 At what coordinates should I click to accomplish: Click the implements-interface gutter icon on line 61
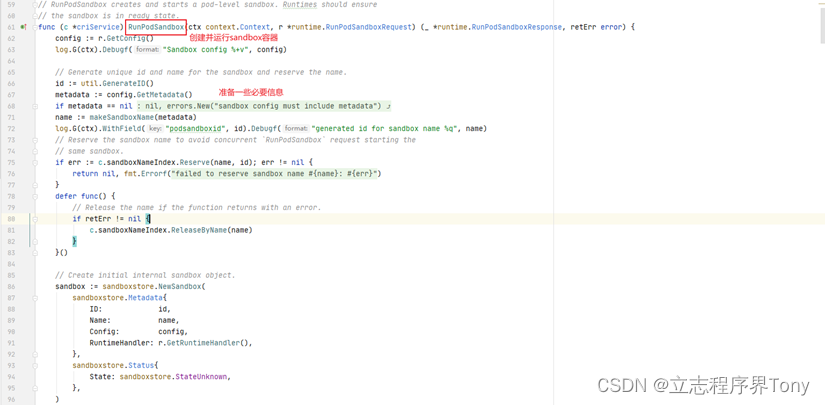23,27
